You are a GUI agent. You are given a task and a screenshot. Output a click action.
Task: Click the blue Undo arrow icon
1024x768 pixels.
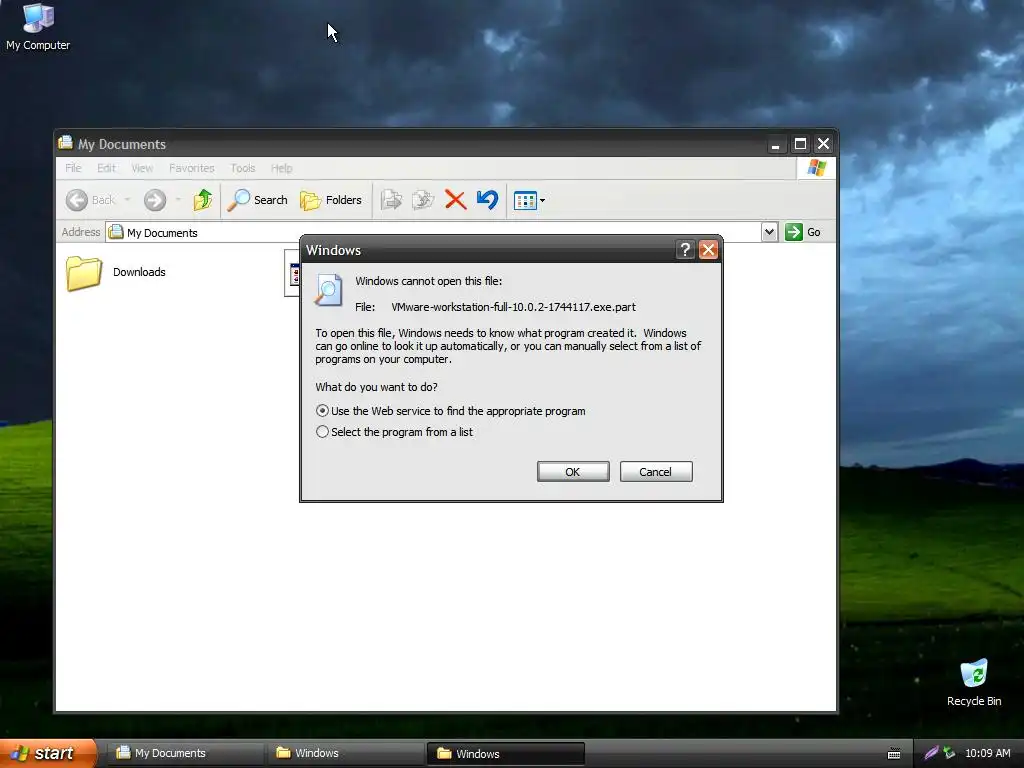click(x=487, y=200)
